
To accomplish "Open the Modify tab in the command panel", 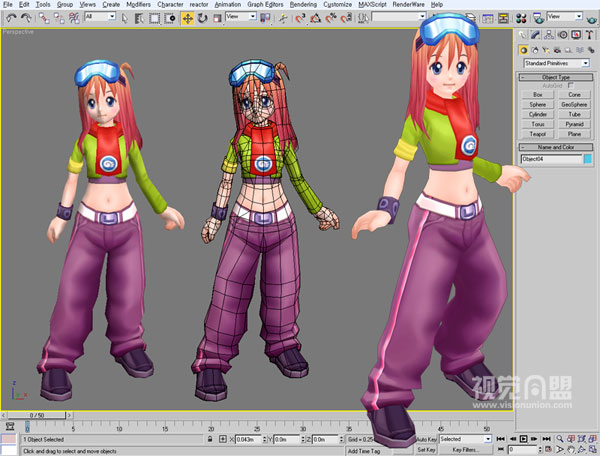I will coord(535,35).
